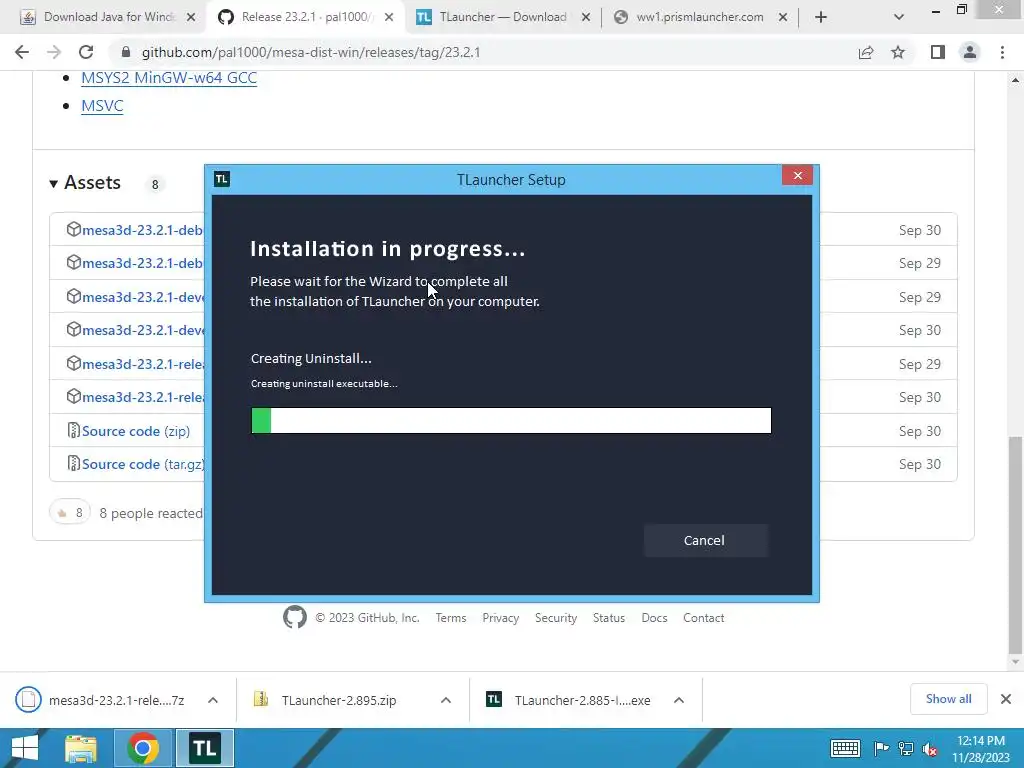Screen dimensions: 1024x768
Task: Close the downloads bar
Action: (x=1006, y=699)
